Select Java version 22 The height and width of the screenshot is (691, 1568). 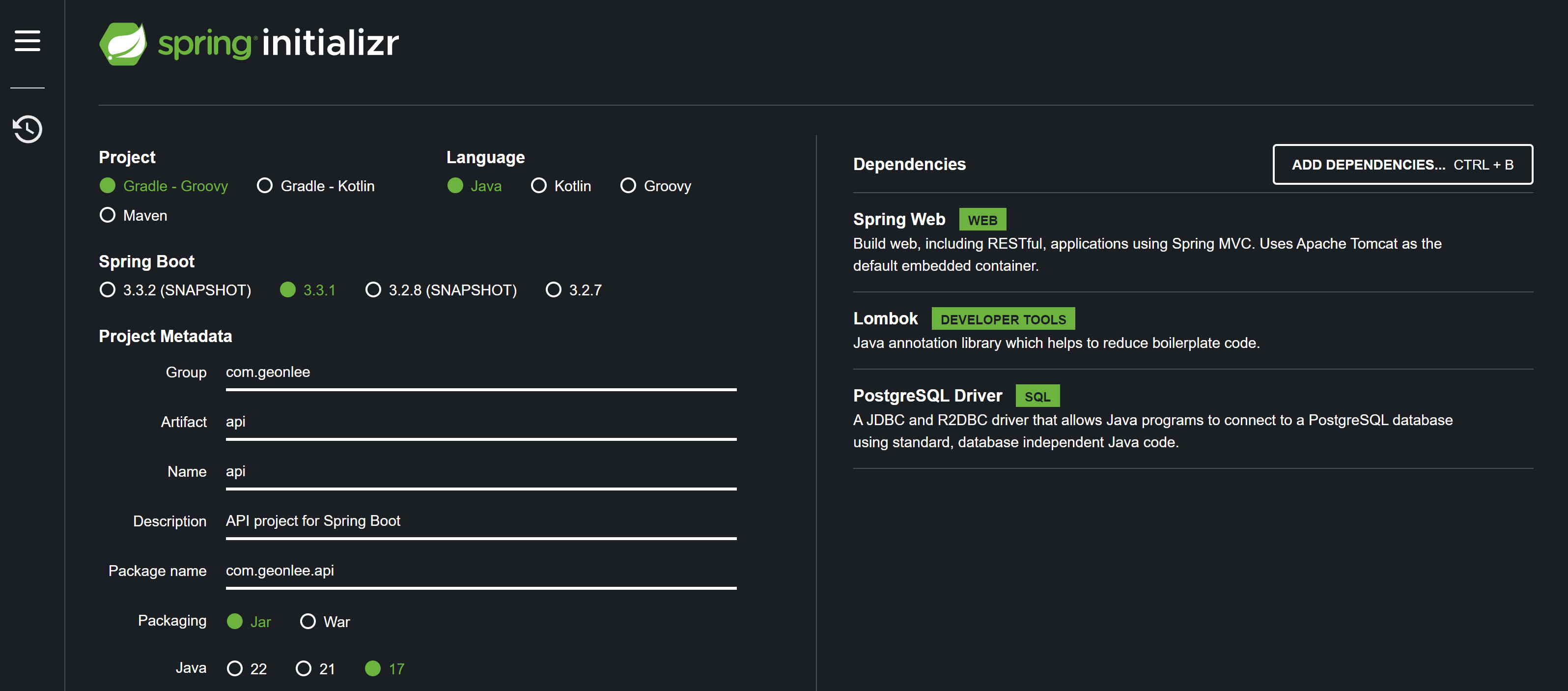point(234,668)
